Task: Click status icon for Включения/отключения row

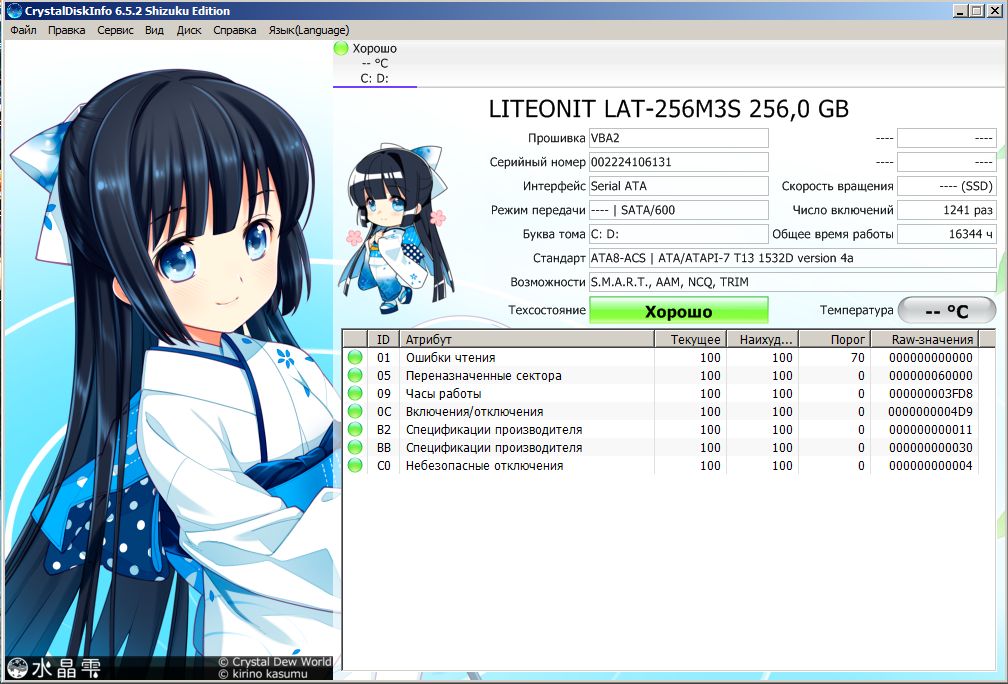Action: point(355,411)
